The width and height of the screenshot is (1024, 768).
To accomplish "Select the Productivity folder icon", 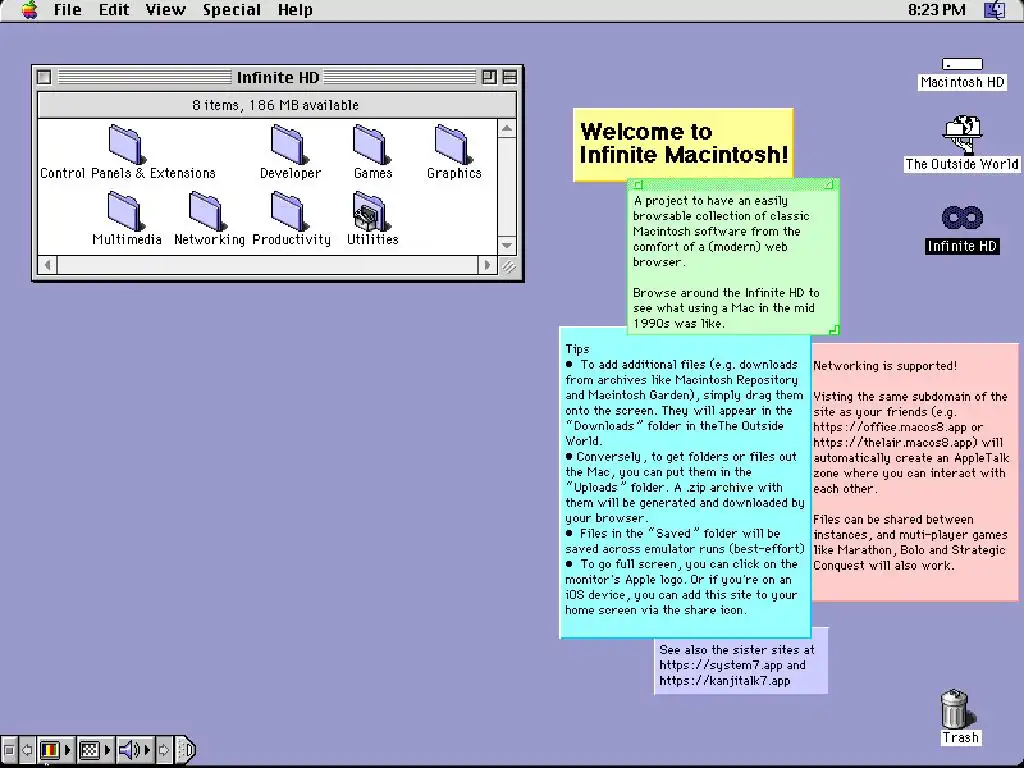I will (x=289, y=211).
